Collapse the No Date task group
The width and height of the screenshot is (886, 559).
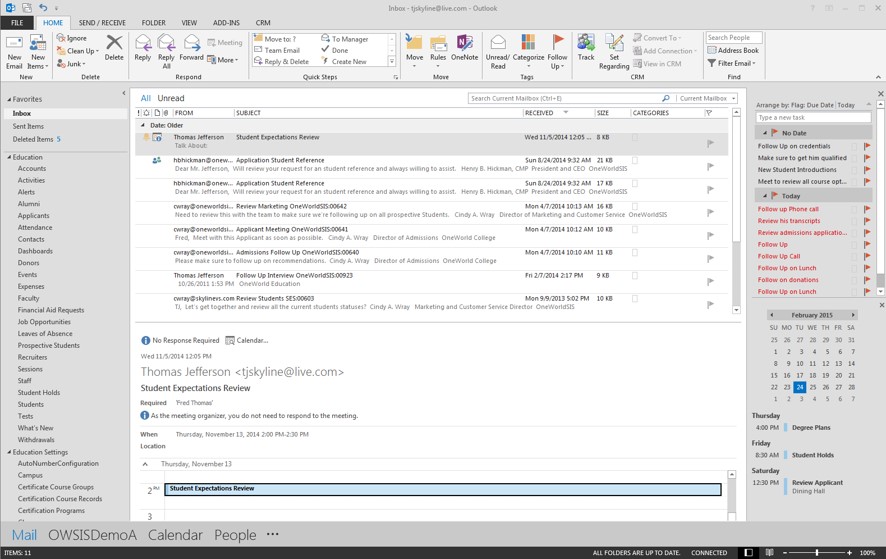click(x=765, y=133)
